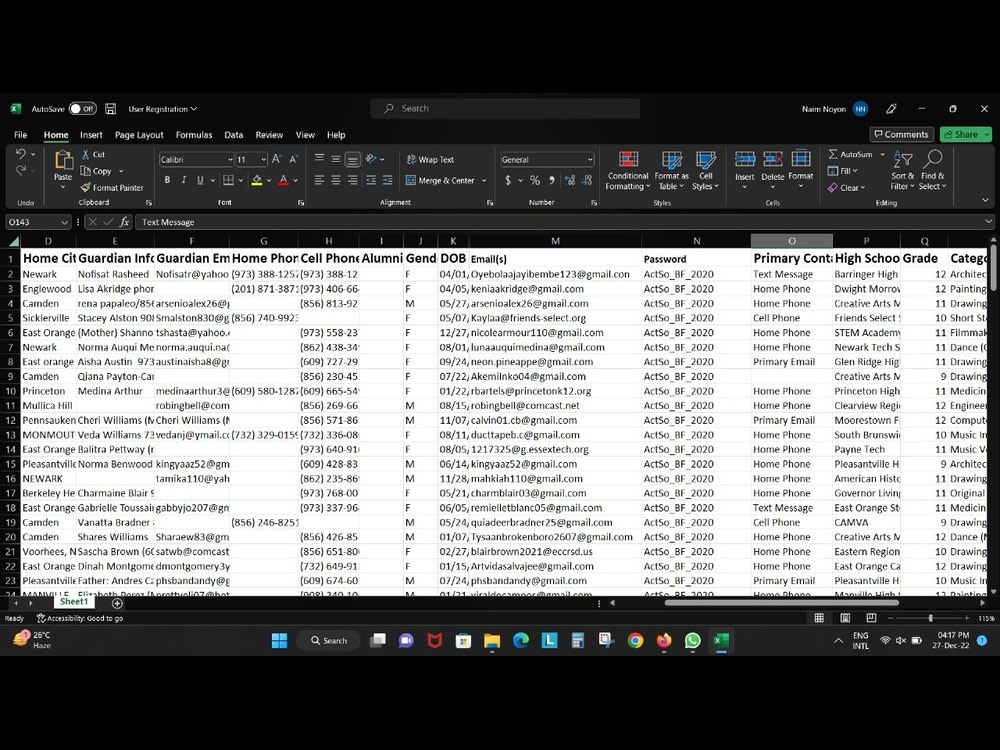Image resolution: width=1000 pixels, height=750 pixels.
Task: Open the Review tab
Action: point(269,135)
